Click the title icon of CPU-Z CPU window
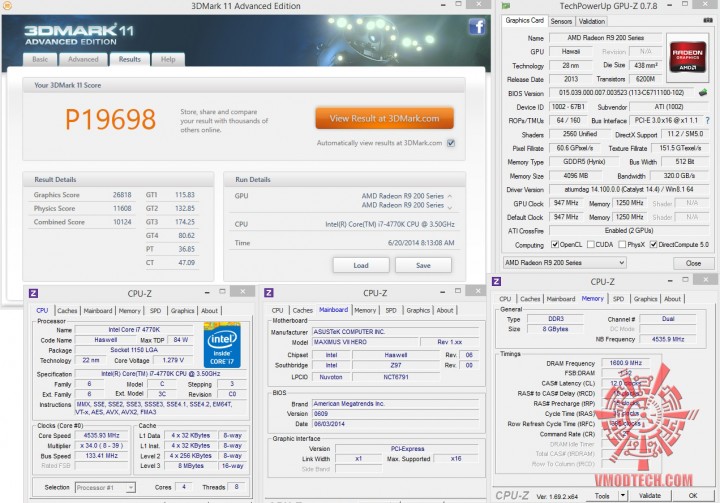The image size is (720, 503). [x=33, y=293]
